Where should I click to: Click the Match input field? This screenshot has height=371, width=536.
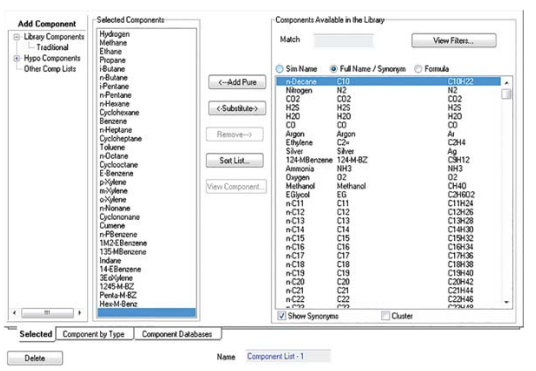pyautogui.click(x=343, y=40)
